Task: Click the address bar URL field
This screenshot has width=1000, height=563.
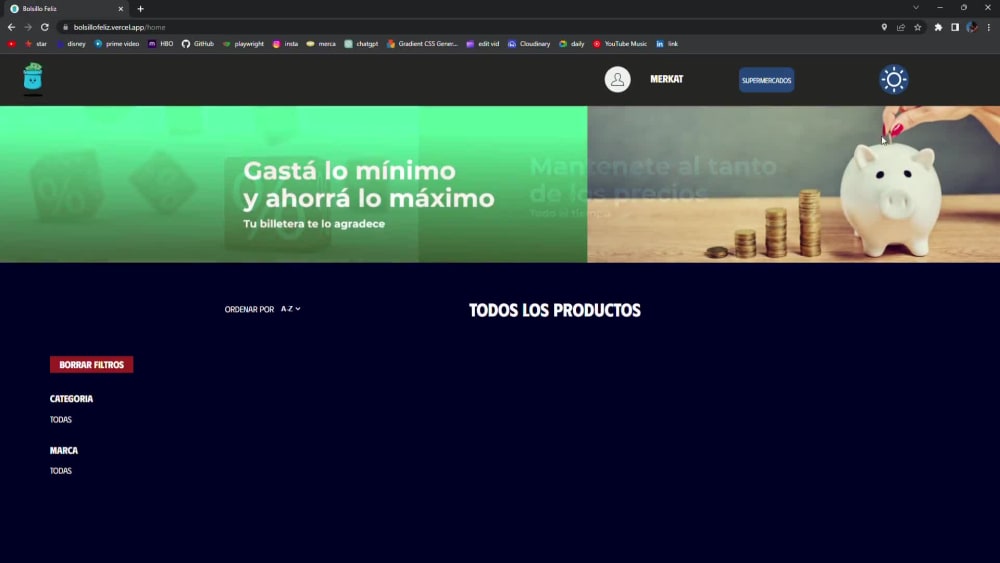Action: click(x=472, y=27)
